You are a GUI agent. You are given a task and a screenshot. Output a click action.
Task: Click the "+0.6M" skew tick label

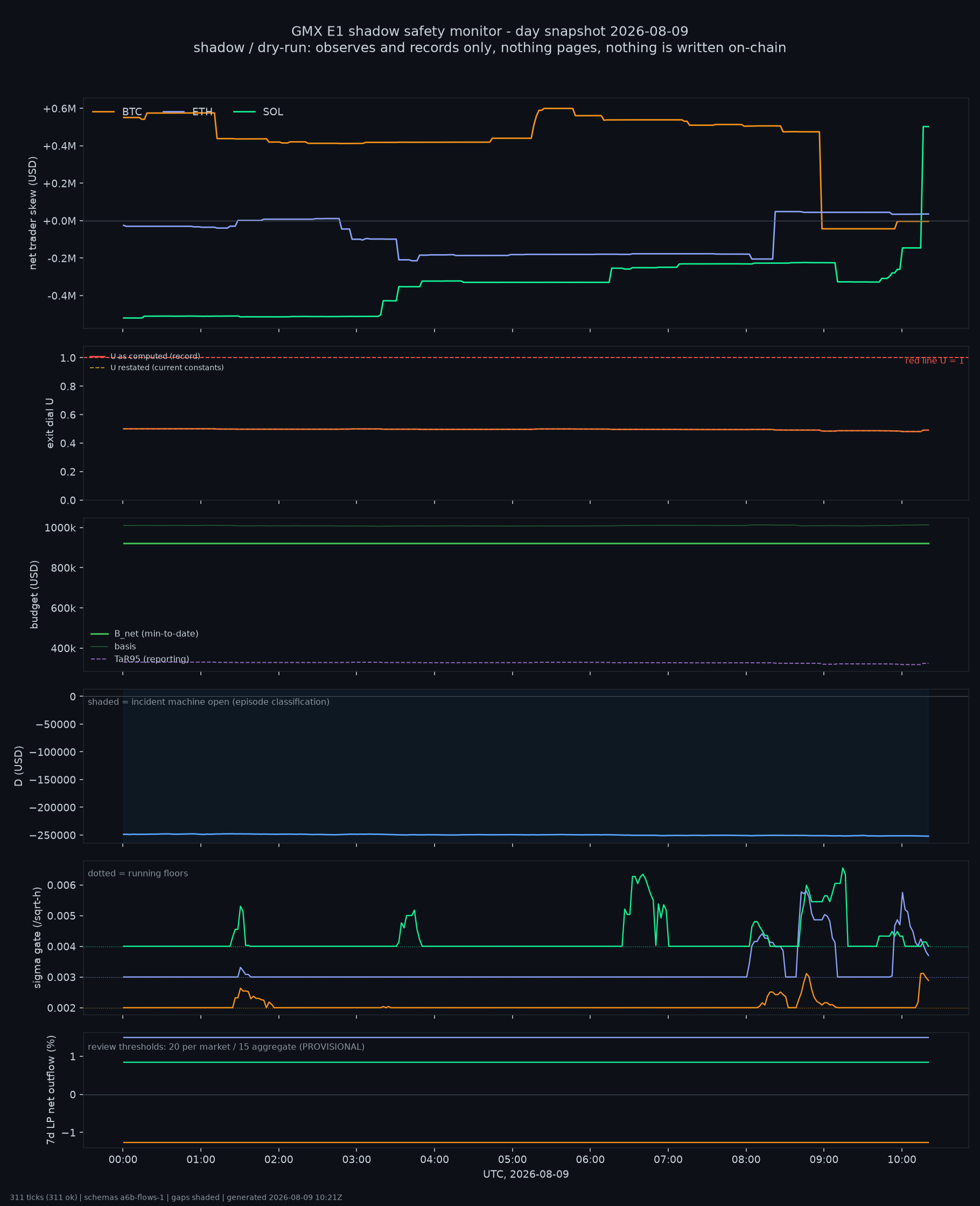pyautogui.click(x=59, y=109)
